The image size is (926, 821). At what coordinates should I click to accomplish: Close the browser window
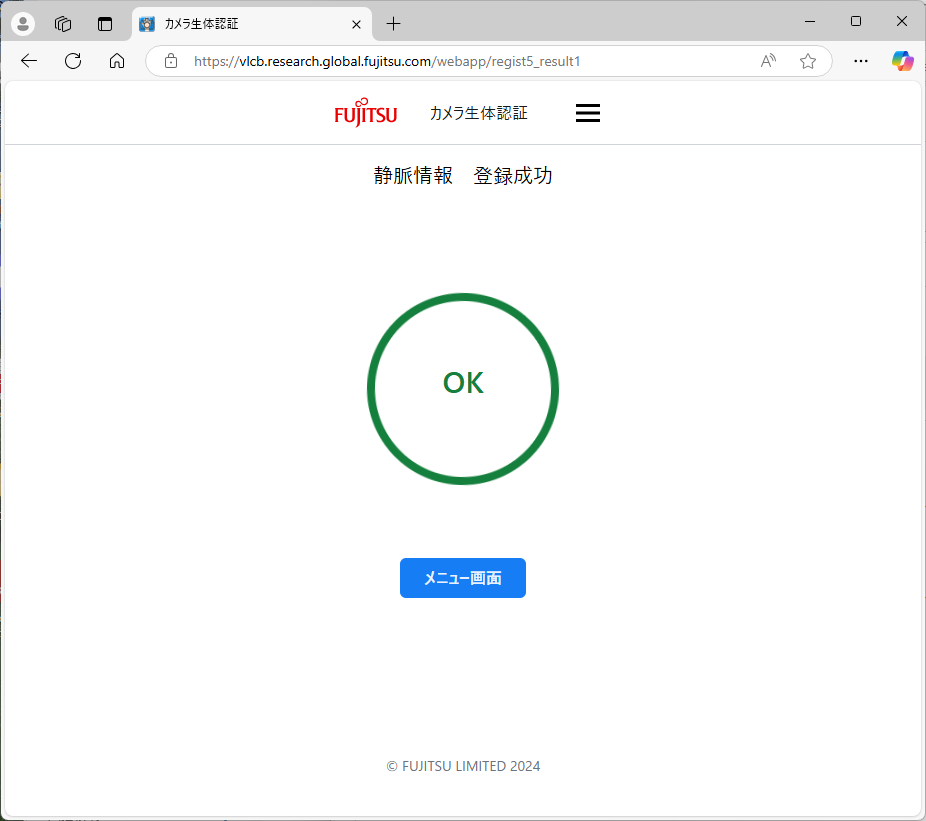point(902,21)
